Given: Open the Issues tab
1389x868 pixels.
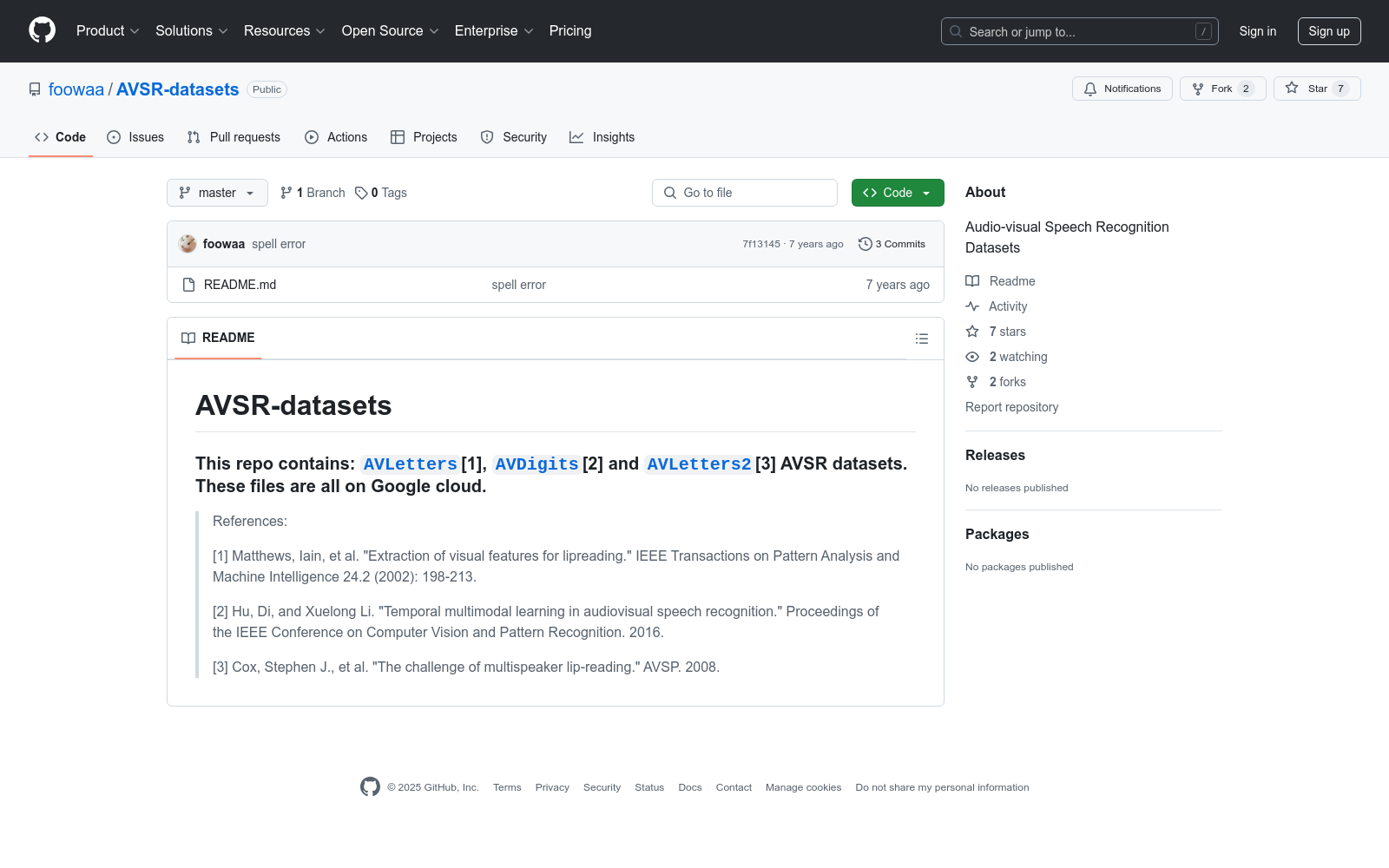Looking at the screenshot, I should coord(135,137).
